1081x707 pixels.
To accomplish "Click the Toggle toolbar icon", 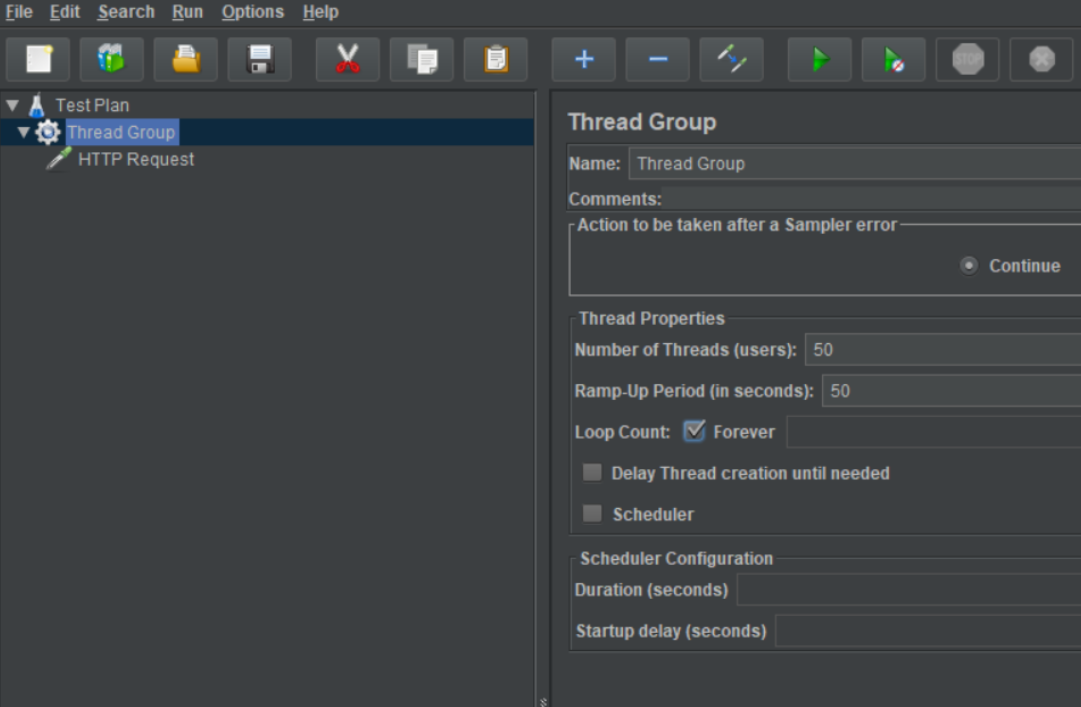I will (x=732, y=60).
